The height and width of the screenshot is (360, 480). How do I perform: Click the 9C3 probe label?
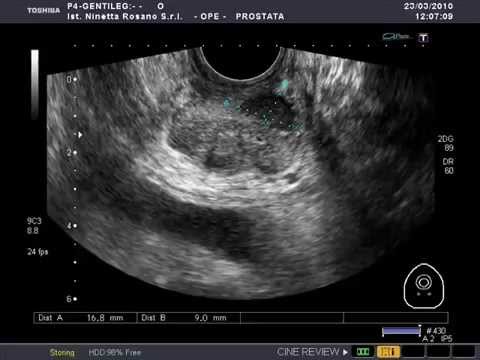click(x=34, y=221)
